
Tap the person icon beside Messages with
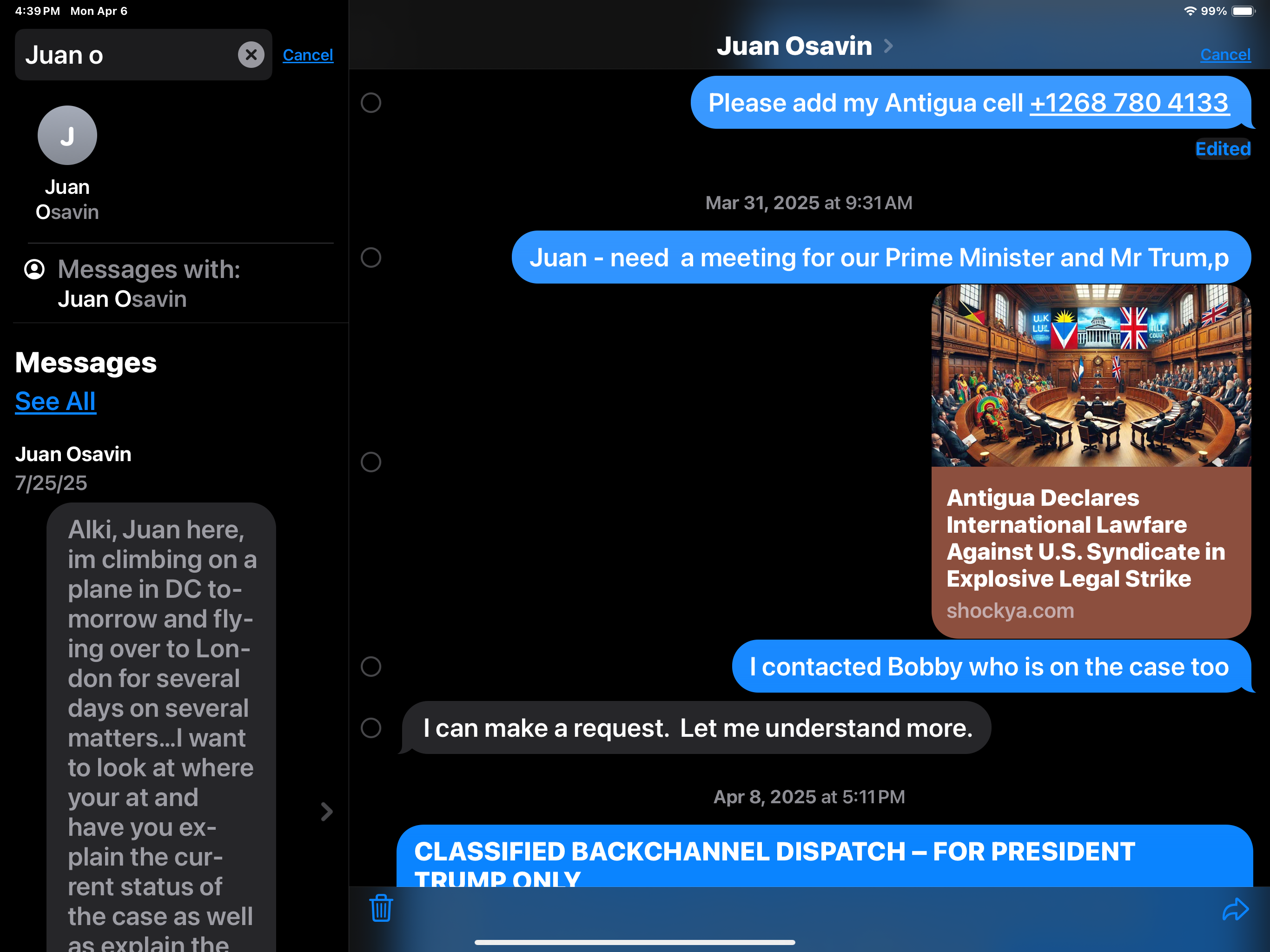click(34, 269)
